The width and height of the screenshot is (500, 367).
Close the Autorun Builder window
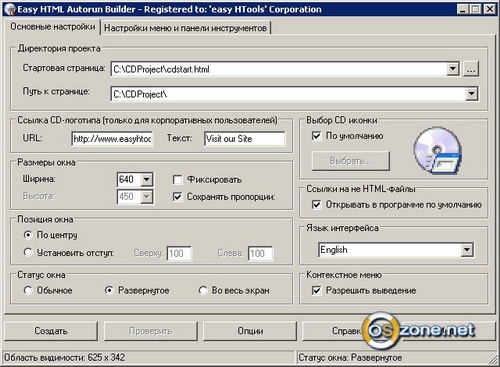click(x=489, y=9)
